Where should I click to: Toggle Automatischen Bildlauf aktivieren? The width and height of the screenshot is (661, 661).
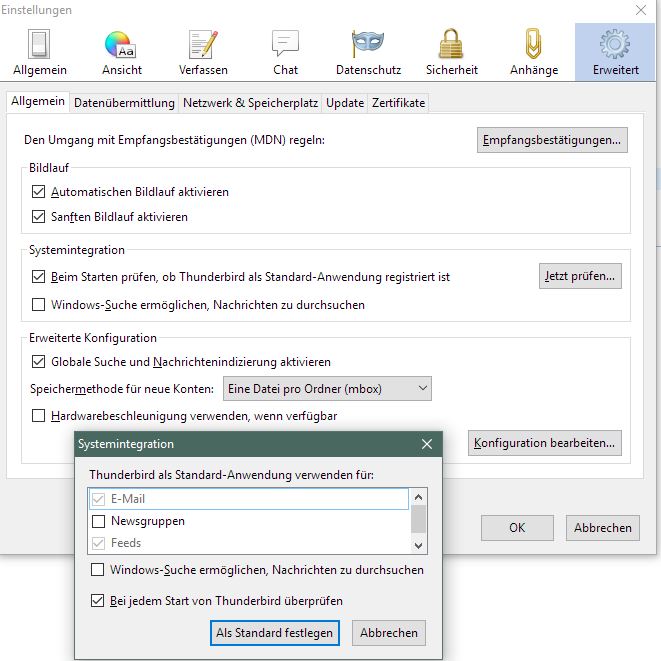(x=38, y=192)
